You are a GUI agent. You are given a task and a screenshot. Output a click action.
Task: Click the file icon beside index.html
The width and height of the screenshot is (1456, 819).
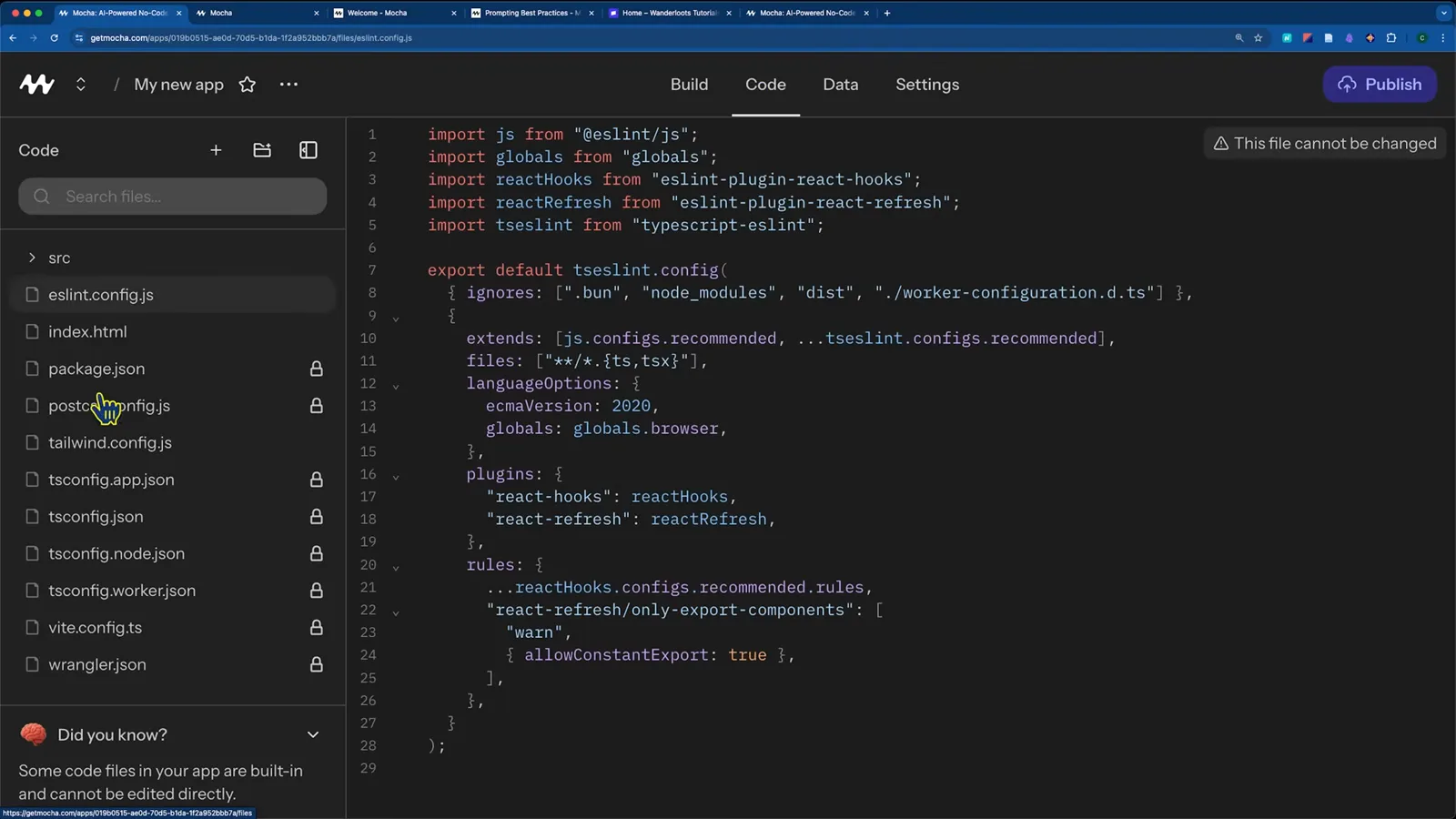point(33,331)
